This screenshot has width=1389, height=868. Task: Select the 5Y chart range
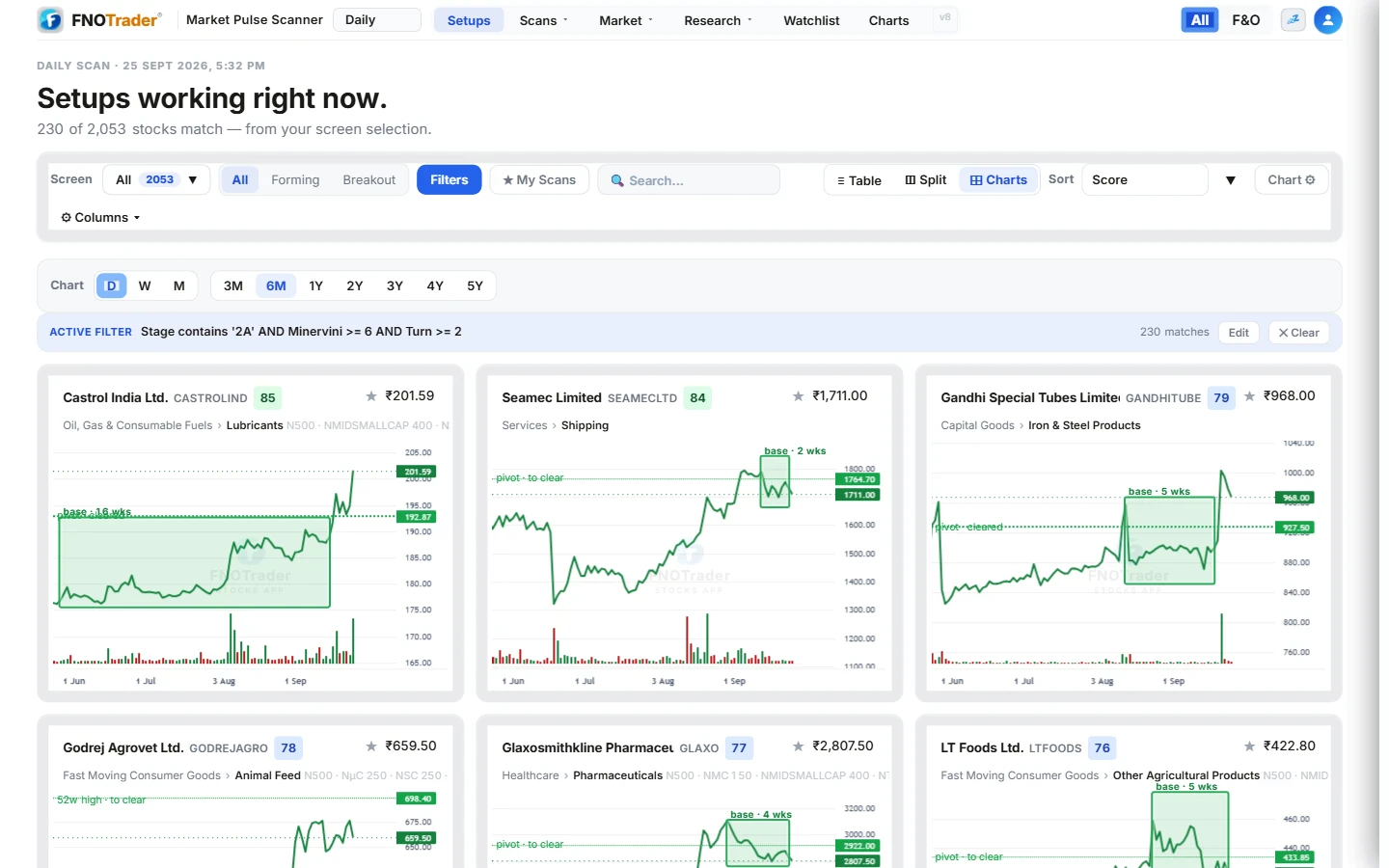[476, 285]
